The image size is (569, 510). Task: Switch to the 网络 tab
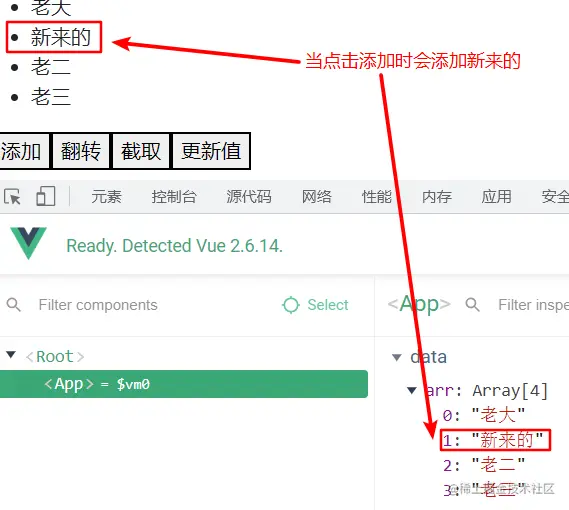click(x=317, y=197)
